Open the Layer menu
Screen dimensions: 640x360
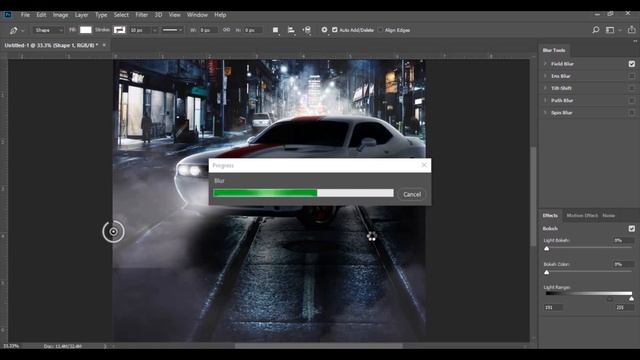coord(81,15)
